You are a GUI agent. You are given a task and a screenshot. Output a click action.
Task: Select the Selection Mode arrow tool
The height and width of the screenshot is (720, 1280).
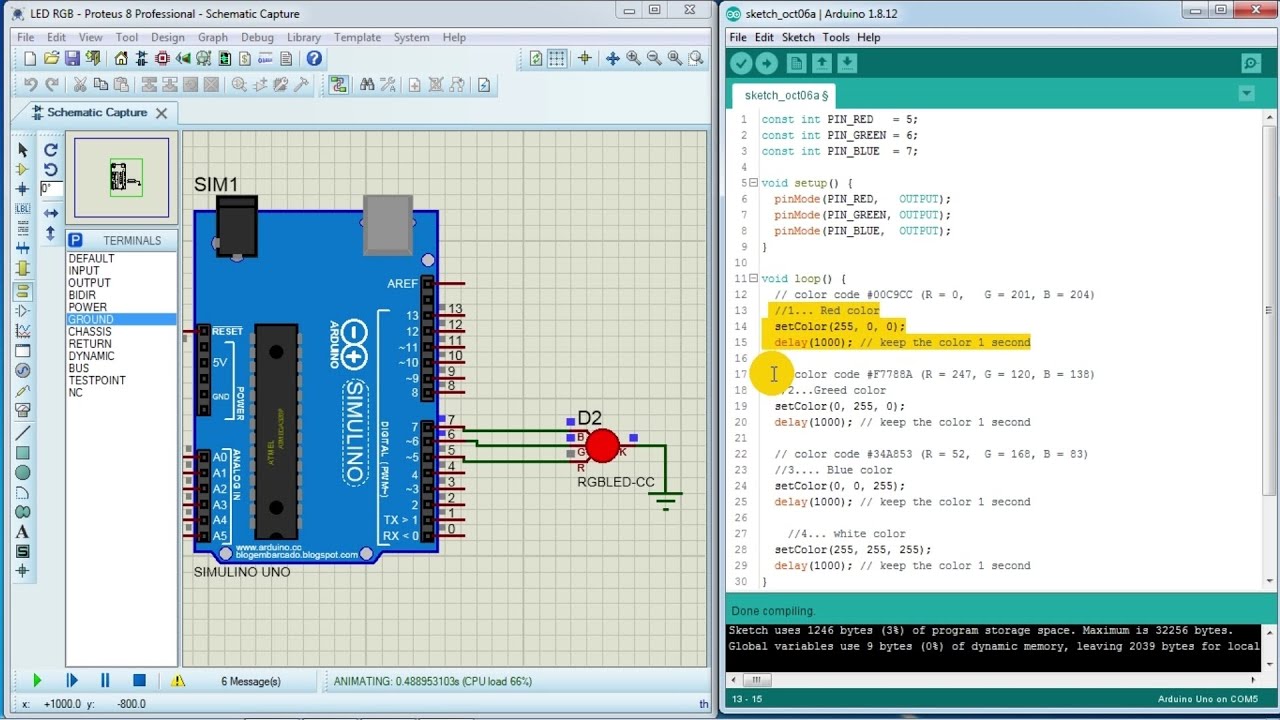(x=23, y=149)
